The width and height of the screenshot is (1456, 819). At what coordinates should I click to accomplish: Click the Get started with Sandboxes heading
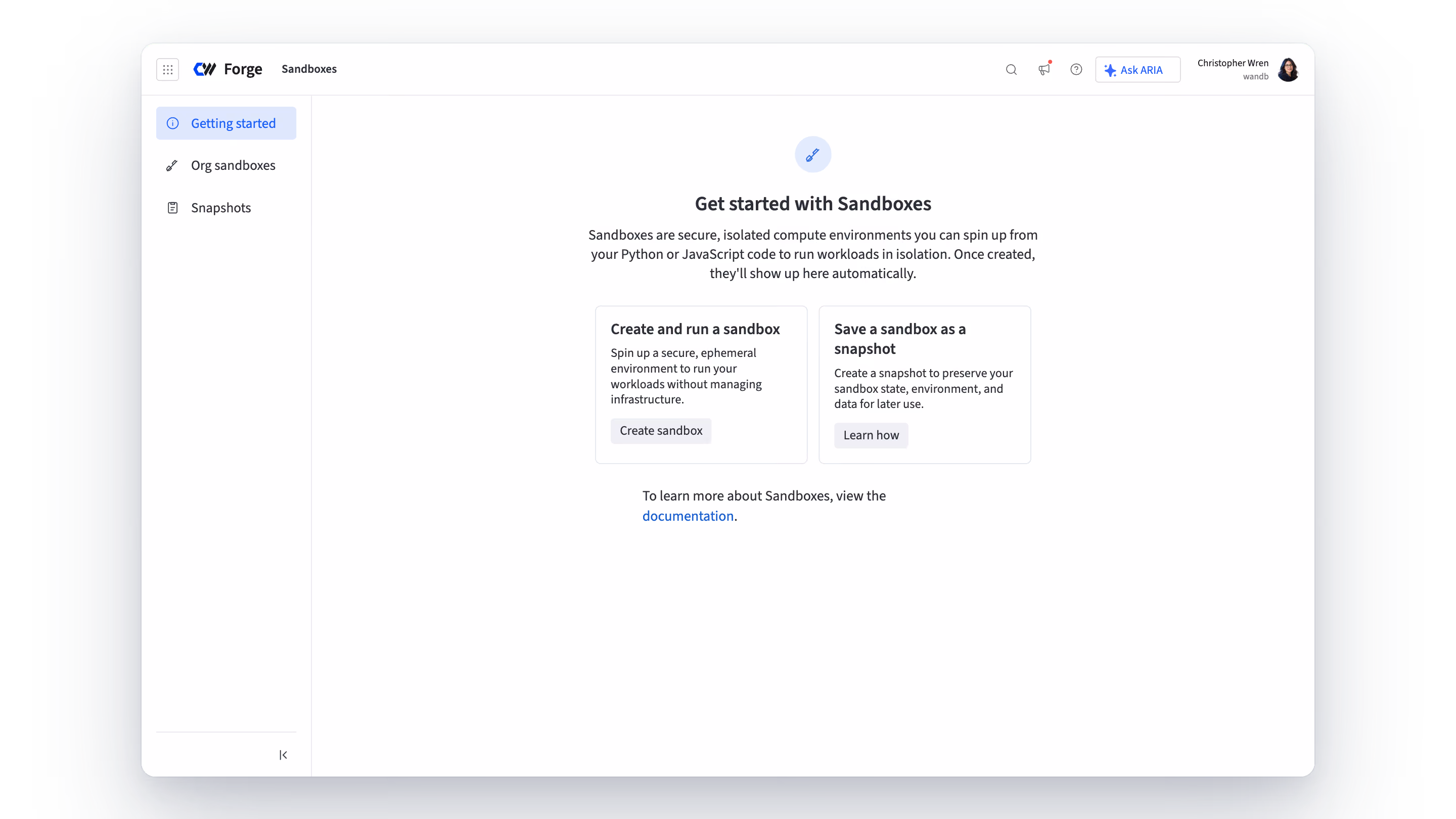(813, 203)
